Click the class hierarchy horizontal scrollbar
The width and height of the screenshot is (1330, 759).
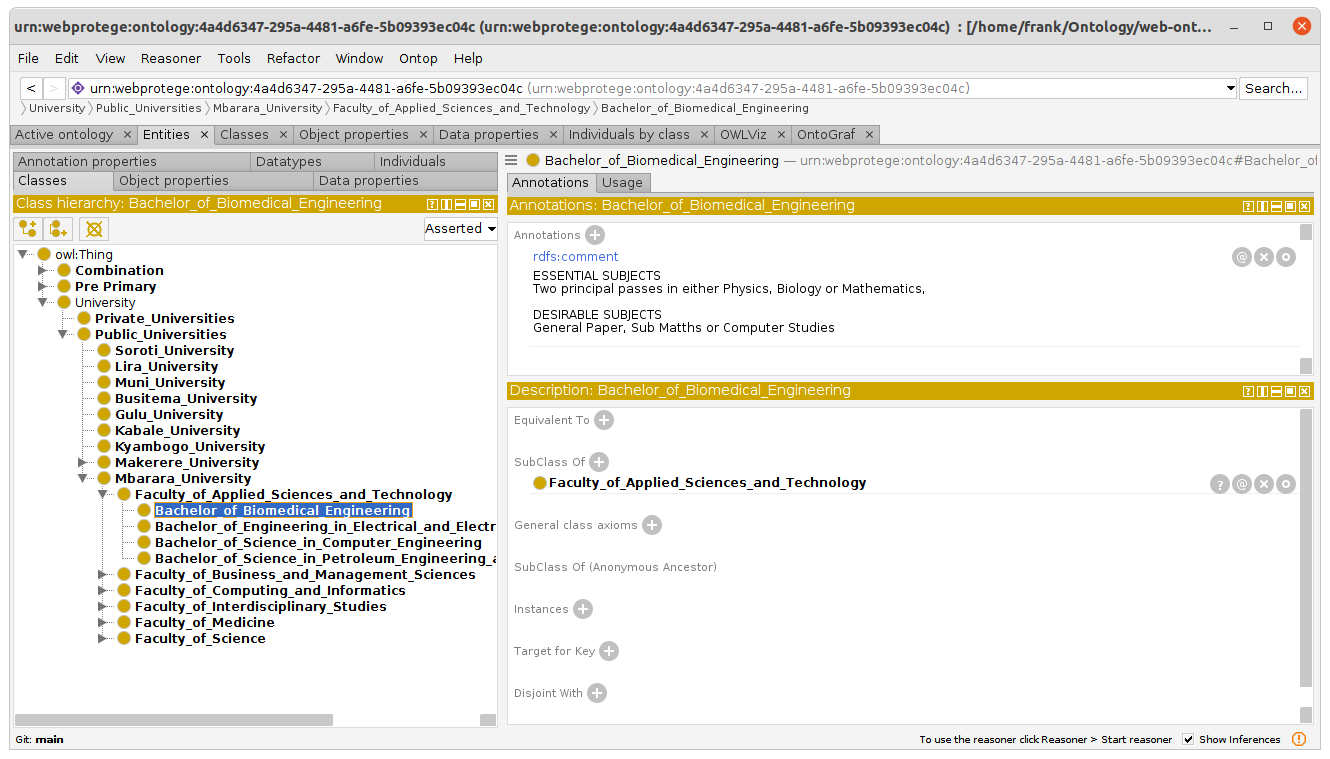pyautogui.click(x=174, y=720)
